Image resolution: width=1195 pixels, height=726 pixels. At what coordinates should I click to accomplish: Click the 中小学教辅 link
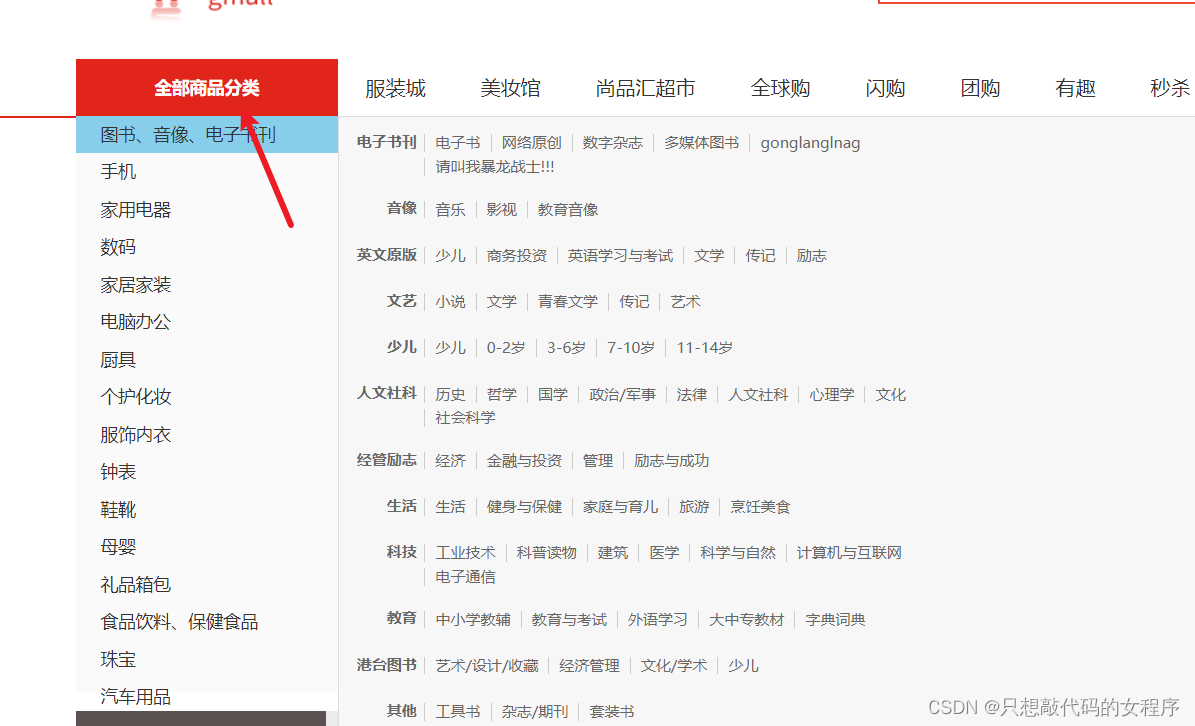[473, 619]
